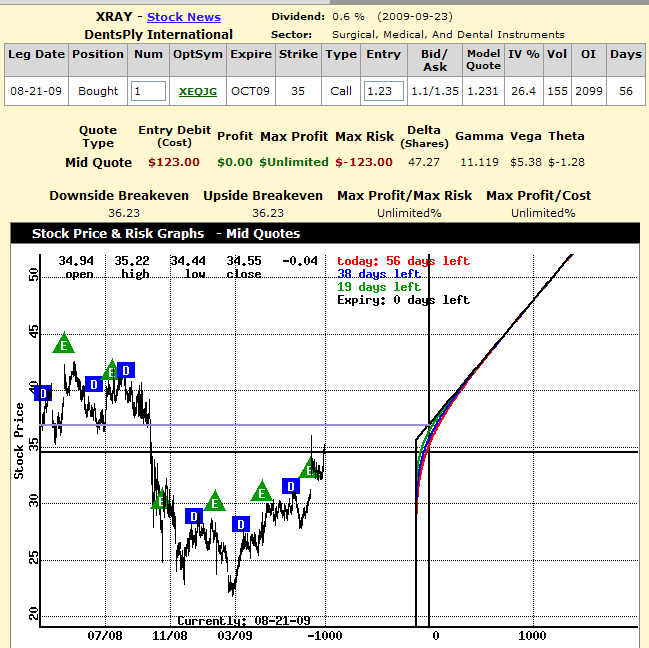Click the model quote value 1.231
This screenshot has width=649, height=648.
[x=483, y=91]
